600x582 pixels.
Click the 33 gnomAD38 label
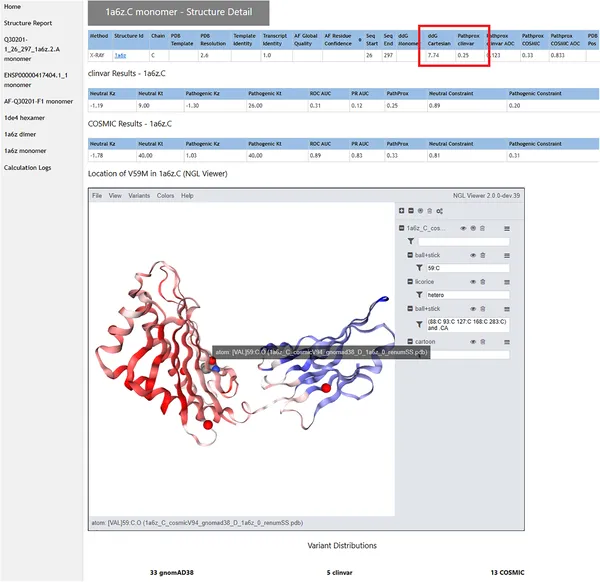172,573
